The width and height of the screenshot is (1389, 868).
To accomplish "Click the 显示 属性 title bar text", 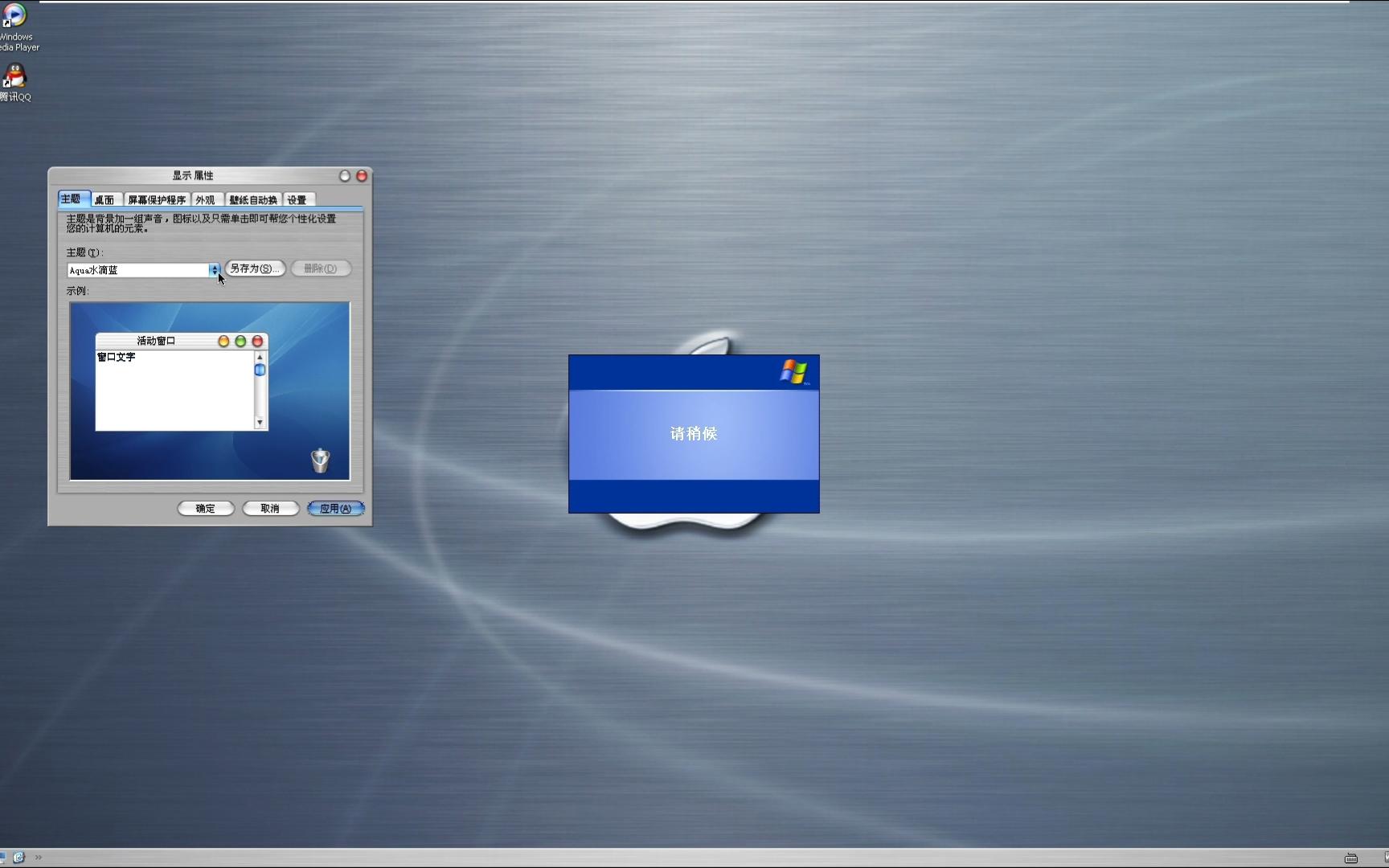I will tap(193, 175).
